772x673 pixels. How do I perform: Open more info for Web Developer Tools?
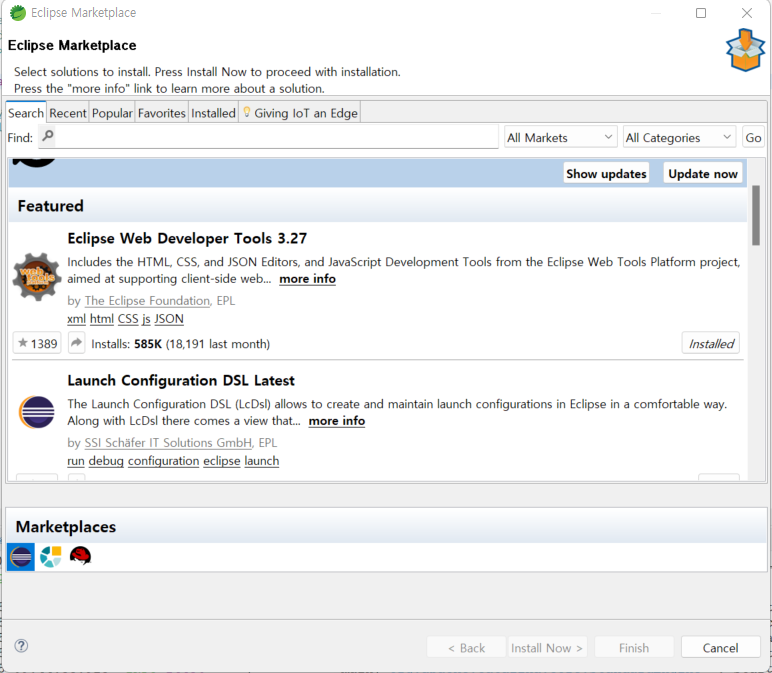click(307, 279)
